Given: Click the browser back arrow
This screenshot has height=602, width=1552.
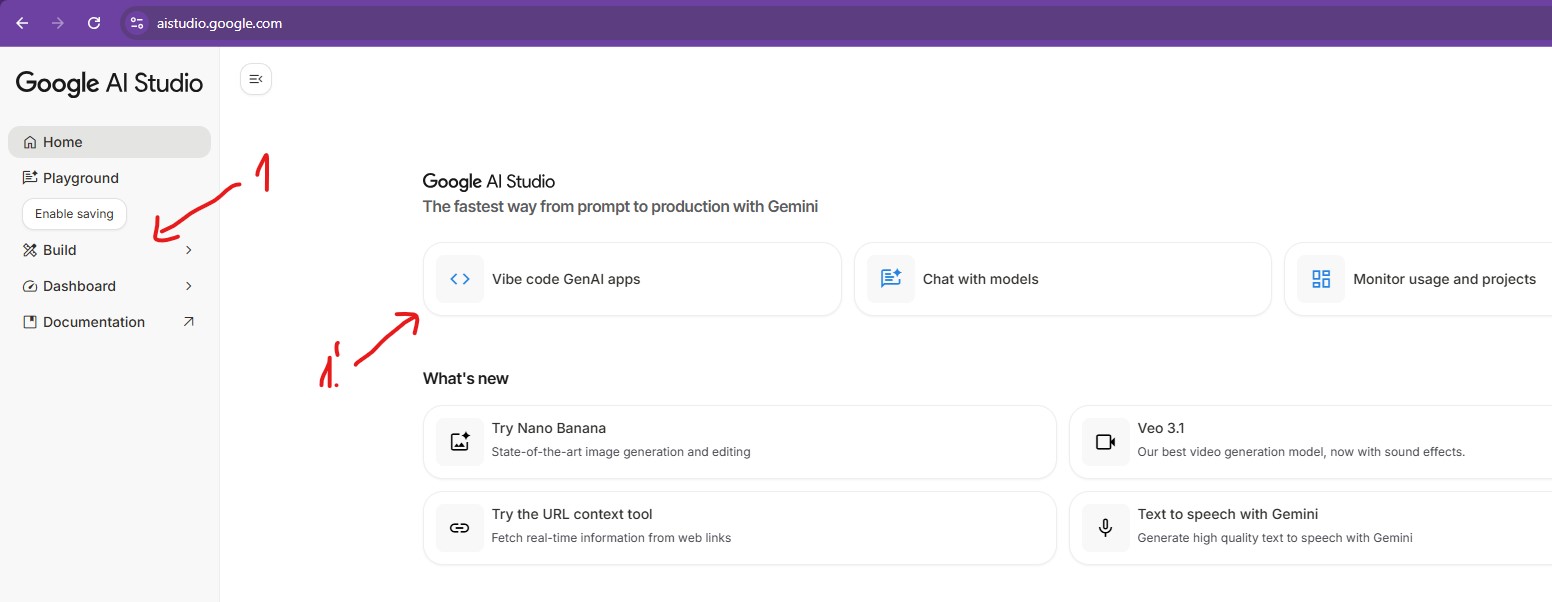Looking at the screenshot, I should [x=22, y=23].
